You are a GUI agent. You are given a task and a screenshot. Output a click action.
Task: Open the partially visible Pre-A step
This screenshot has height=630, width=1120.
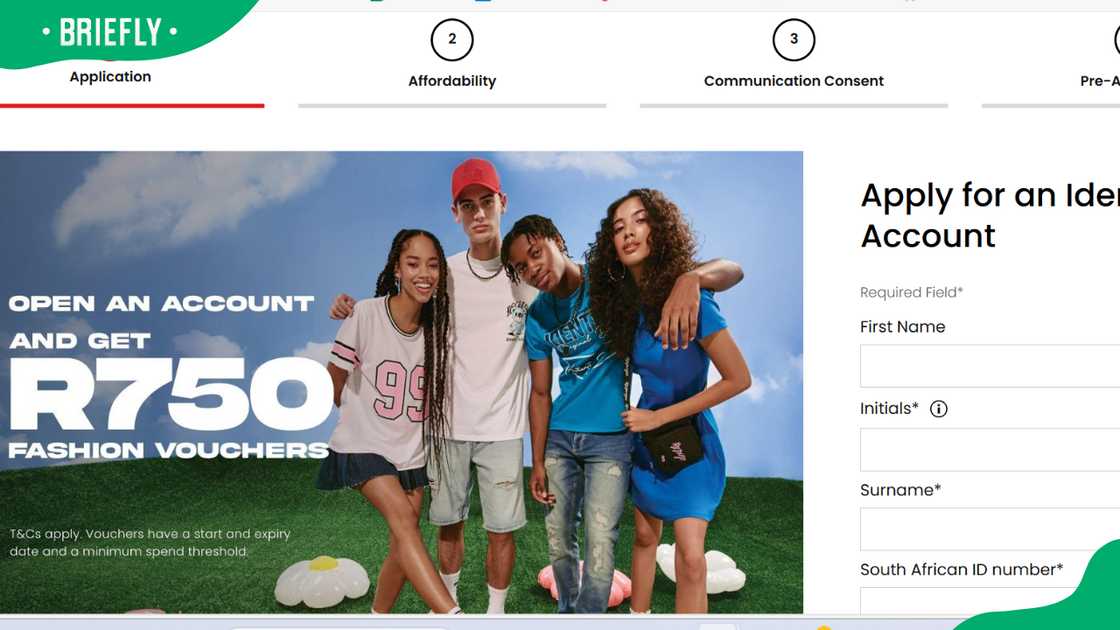pos(1099,81)
